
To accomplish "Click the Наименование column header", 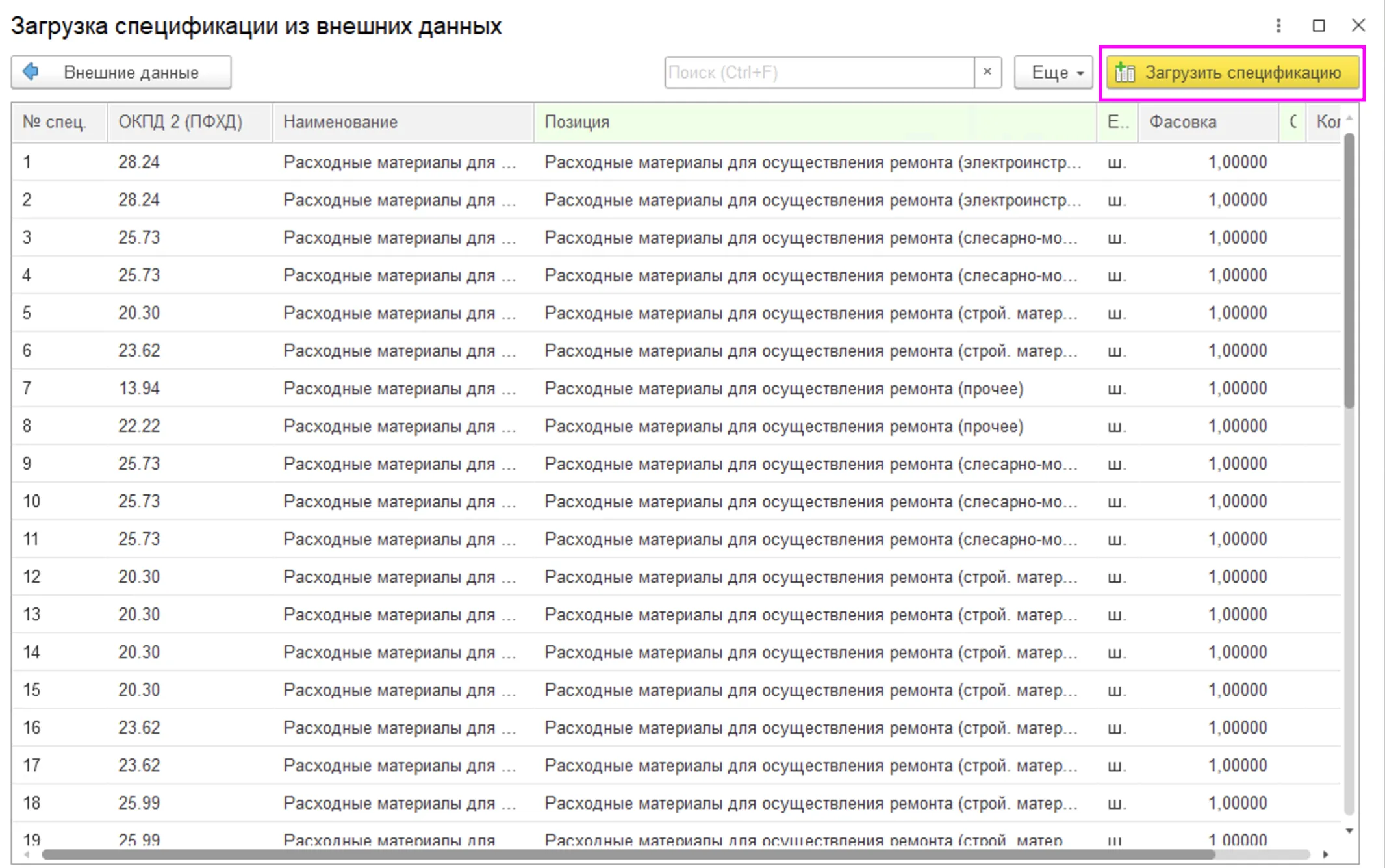I will 403,122.
